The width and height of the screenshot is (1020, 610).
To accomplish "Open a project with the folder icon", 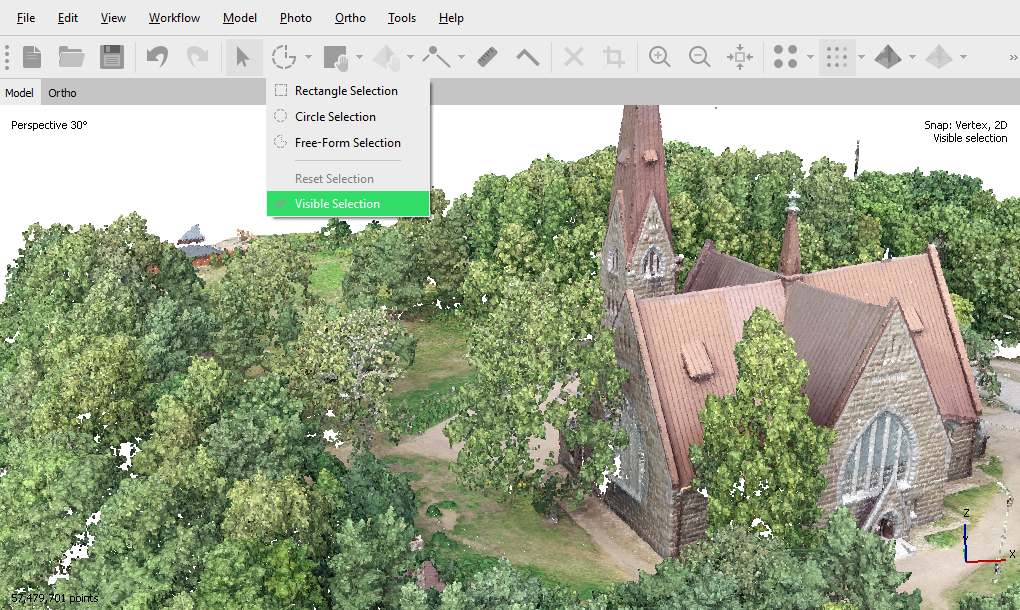I will [x=71, y=57].
